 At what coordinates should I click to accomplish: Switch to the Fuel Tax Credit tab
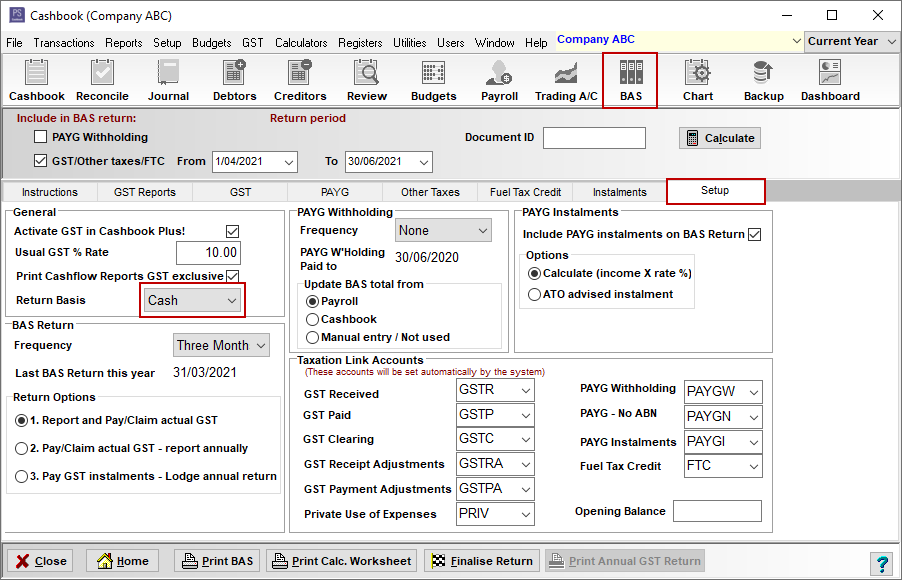point(525,192)
